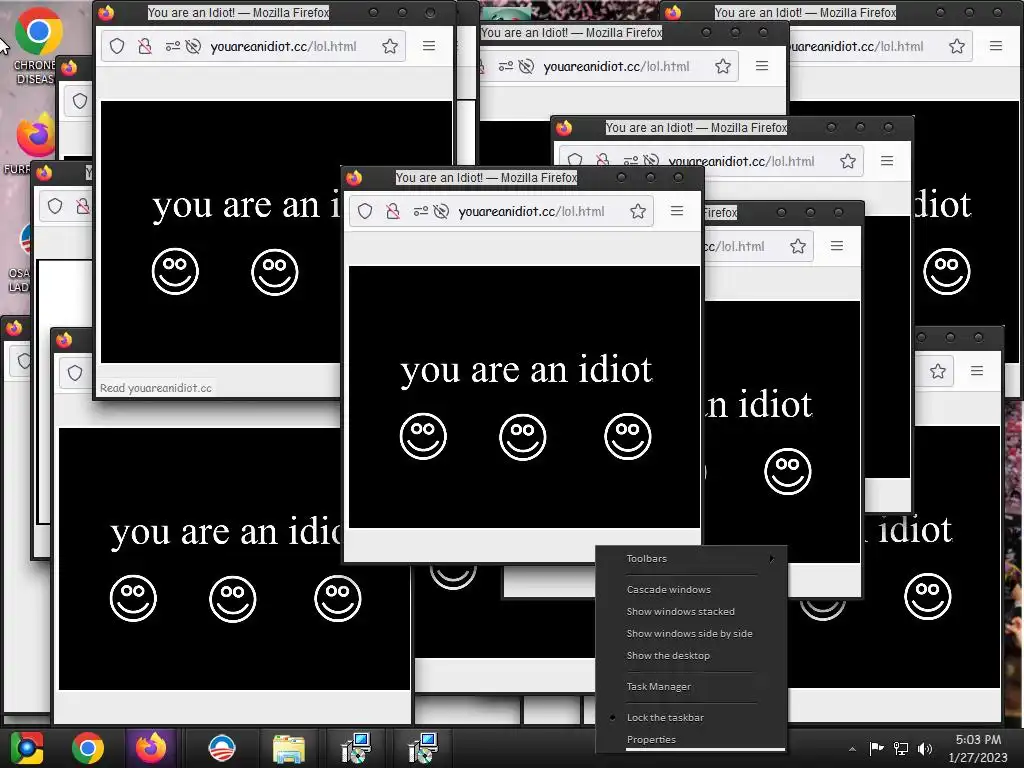1024x768 pixels.
Task: Click second installer icon on taskbar
Action: 423,748
